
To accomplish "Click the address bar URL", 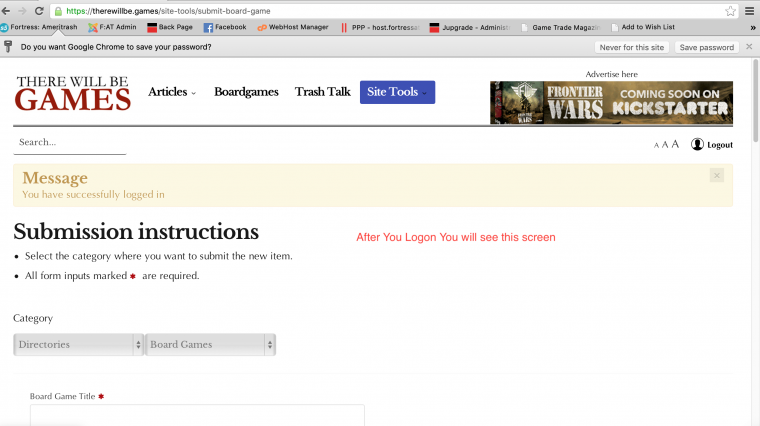I will (x=168, y=11).
